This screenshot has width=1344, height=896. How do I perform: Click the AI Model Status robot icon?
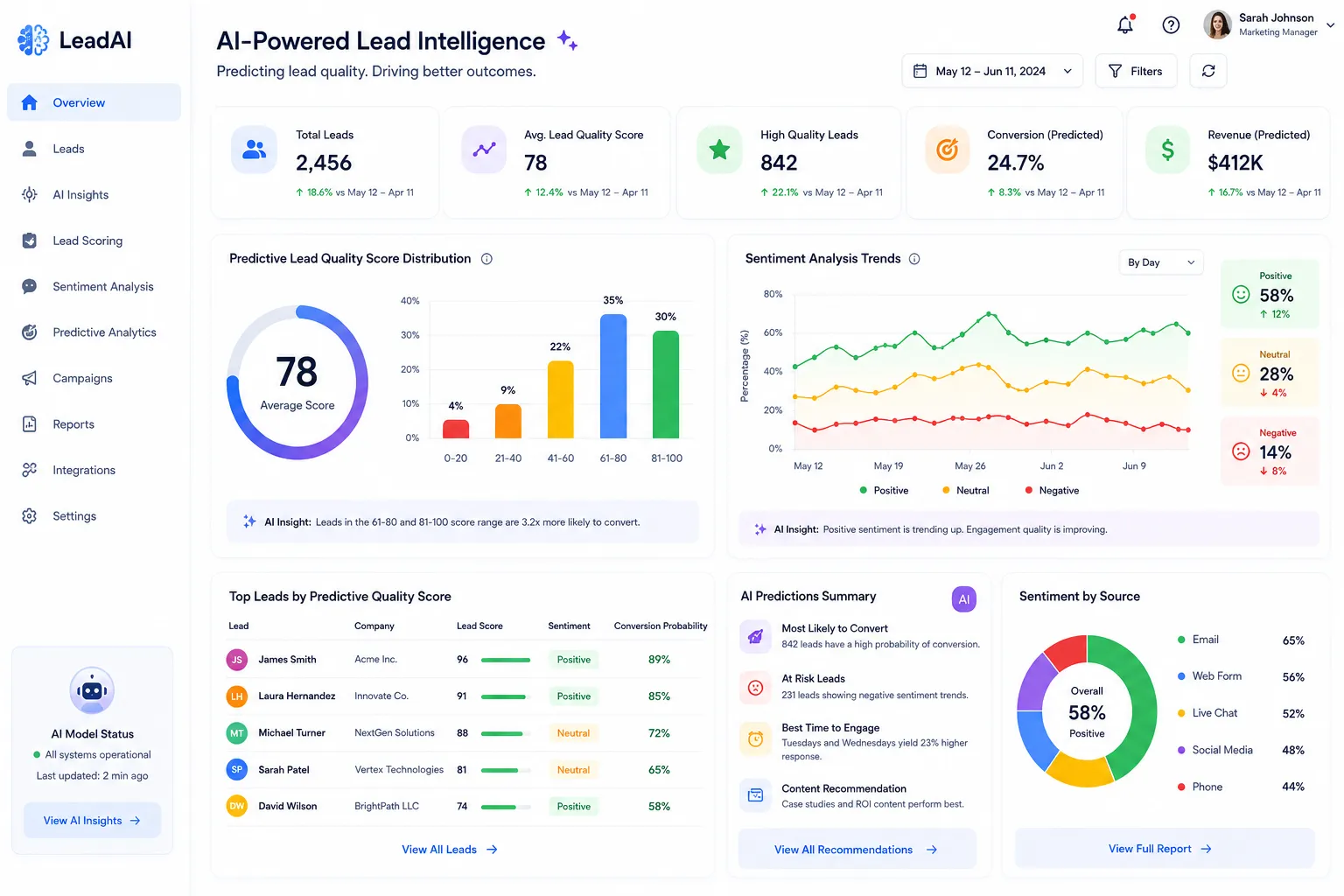[92, 691]
